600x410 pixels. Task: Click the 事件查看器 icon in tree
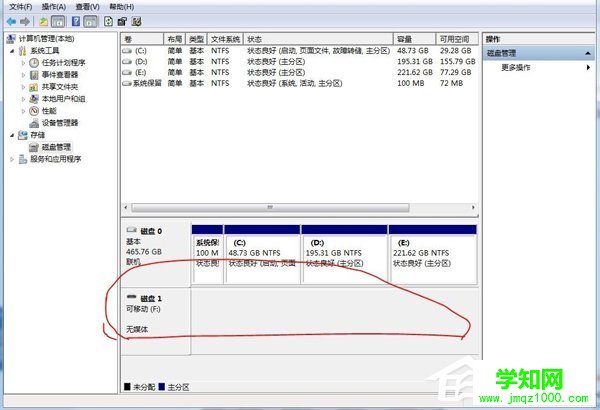click(34, 75)
